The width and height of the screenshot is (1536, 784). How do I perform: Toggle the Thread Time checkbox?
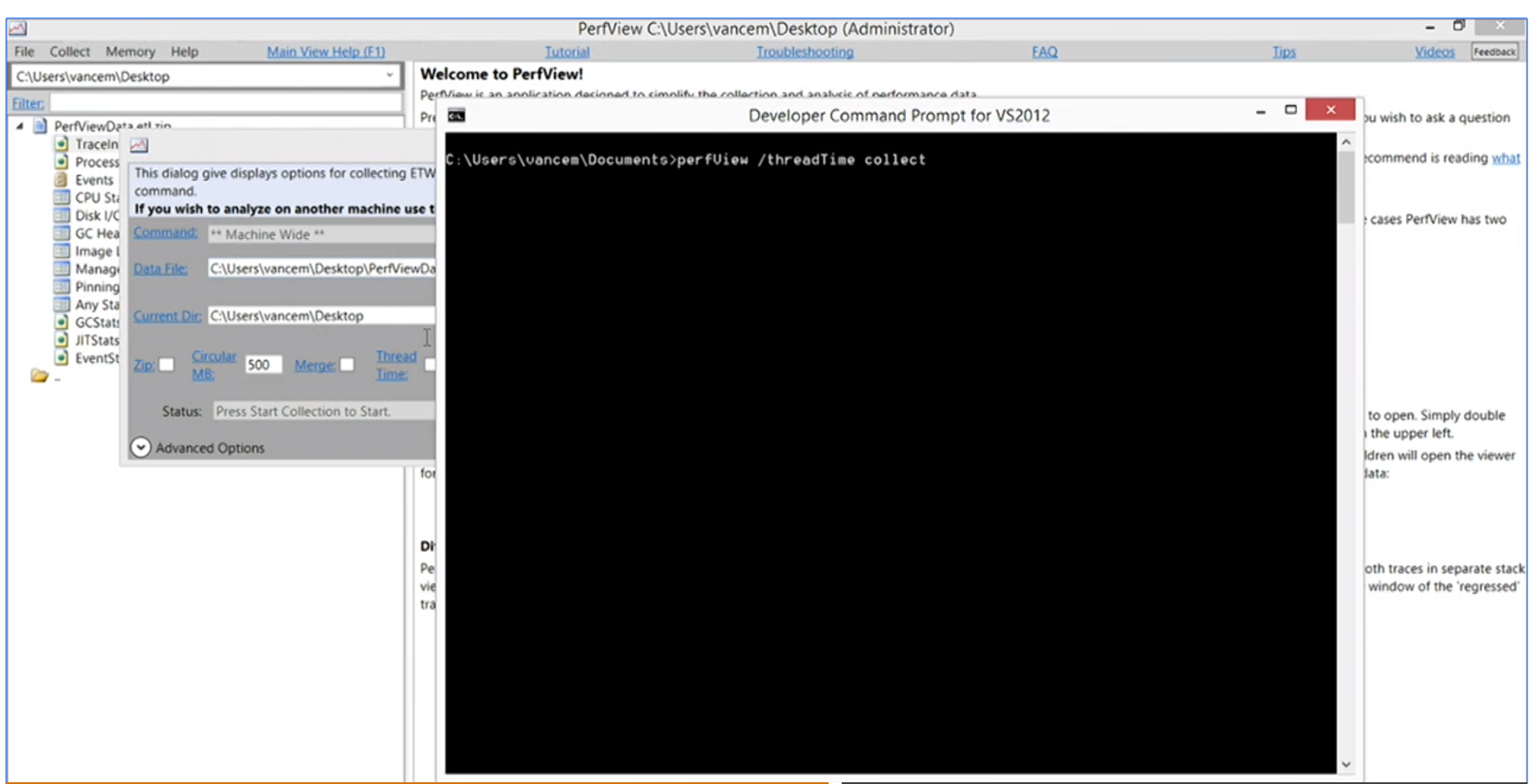(x=430, y=365)
